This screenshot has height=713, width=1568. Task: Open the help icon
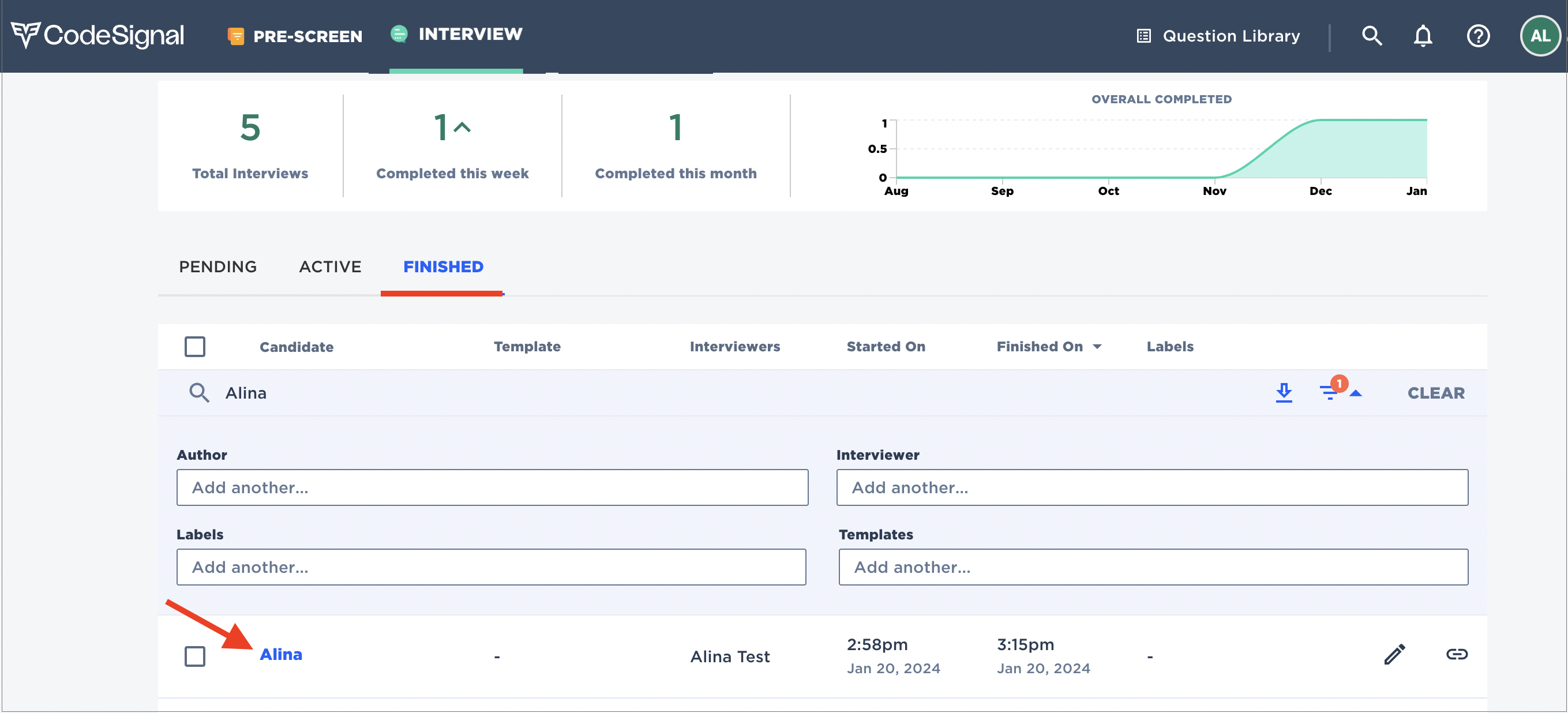[x=1478, y=36]
